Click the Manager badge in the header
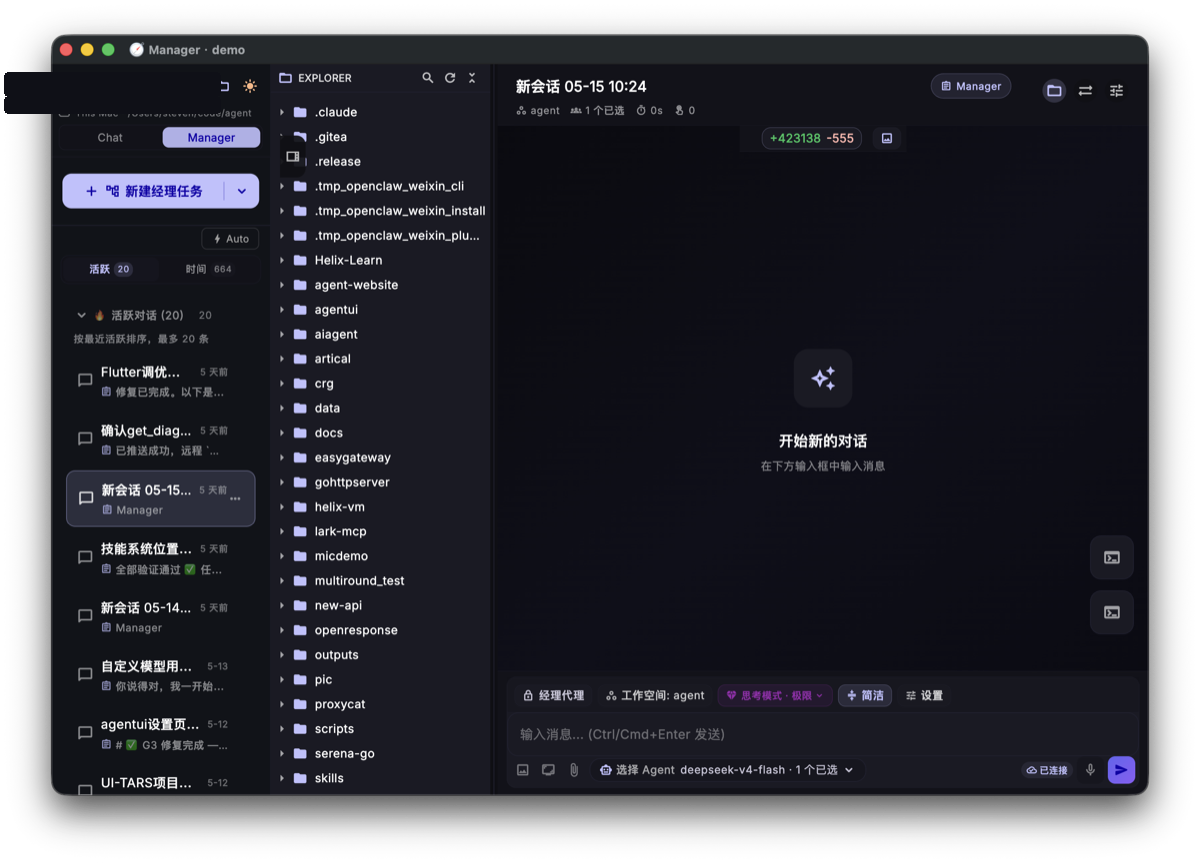The height and width of the screenshot is (863, 1200). point(971,86)
